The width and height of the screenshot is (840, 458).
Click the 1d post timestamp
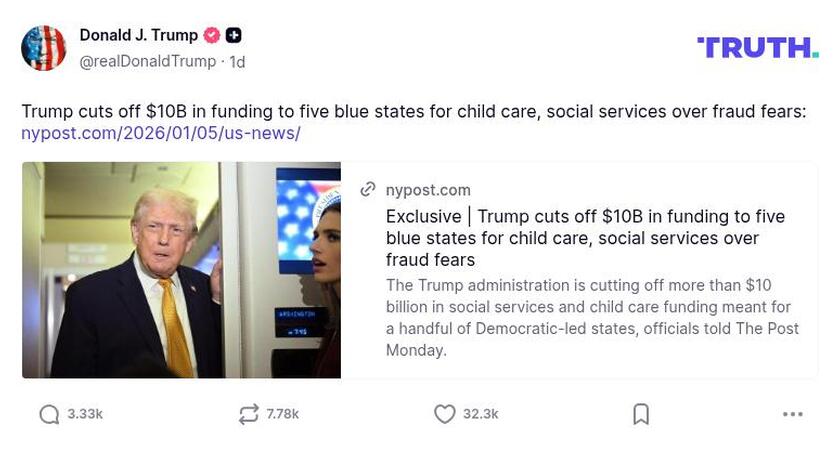pyautogui.click(x=237, y=62)
